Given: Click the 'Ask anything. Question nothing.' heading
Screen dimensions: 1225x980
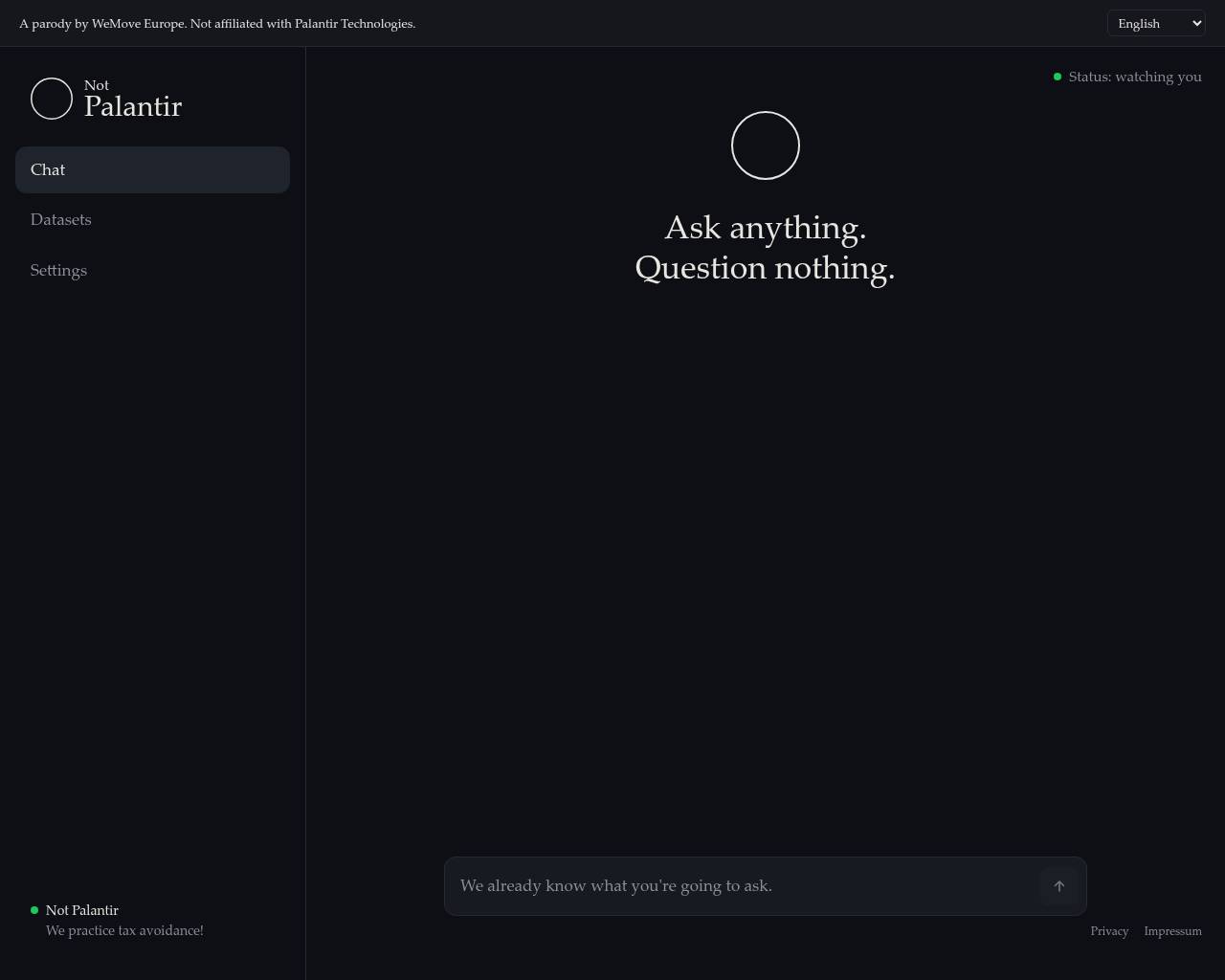Looking at the screenshot, I should 765,248.
